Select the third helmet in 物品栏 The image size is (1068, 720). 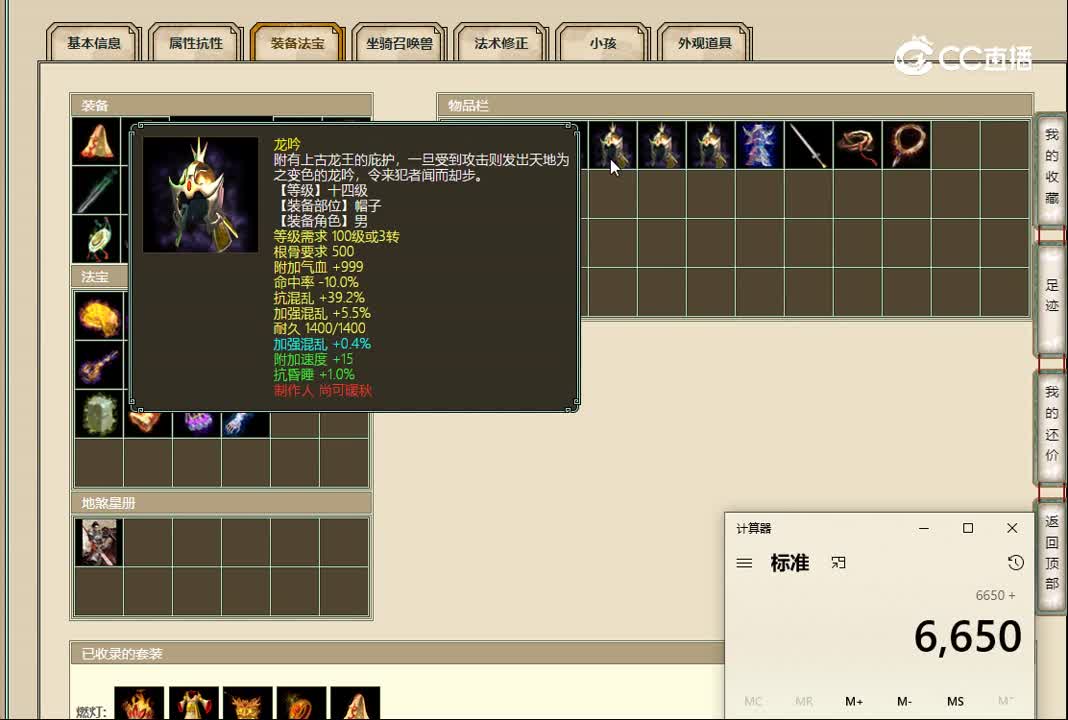click(x=710, y=145)
